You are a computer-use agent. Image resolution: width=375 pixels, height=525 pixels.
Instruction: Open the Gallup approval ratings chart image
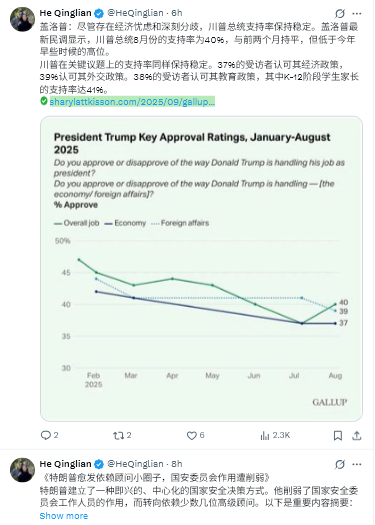(x=201, y=269)
